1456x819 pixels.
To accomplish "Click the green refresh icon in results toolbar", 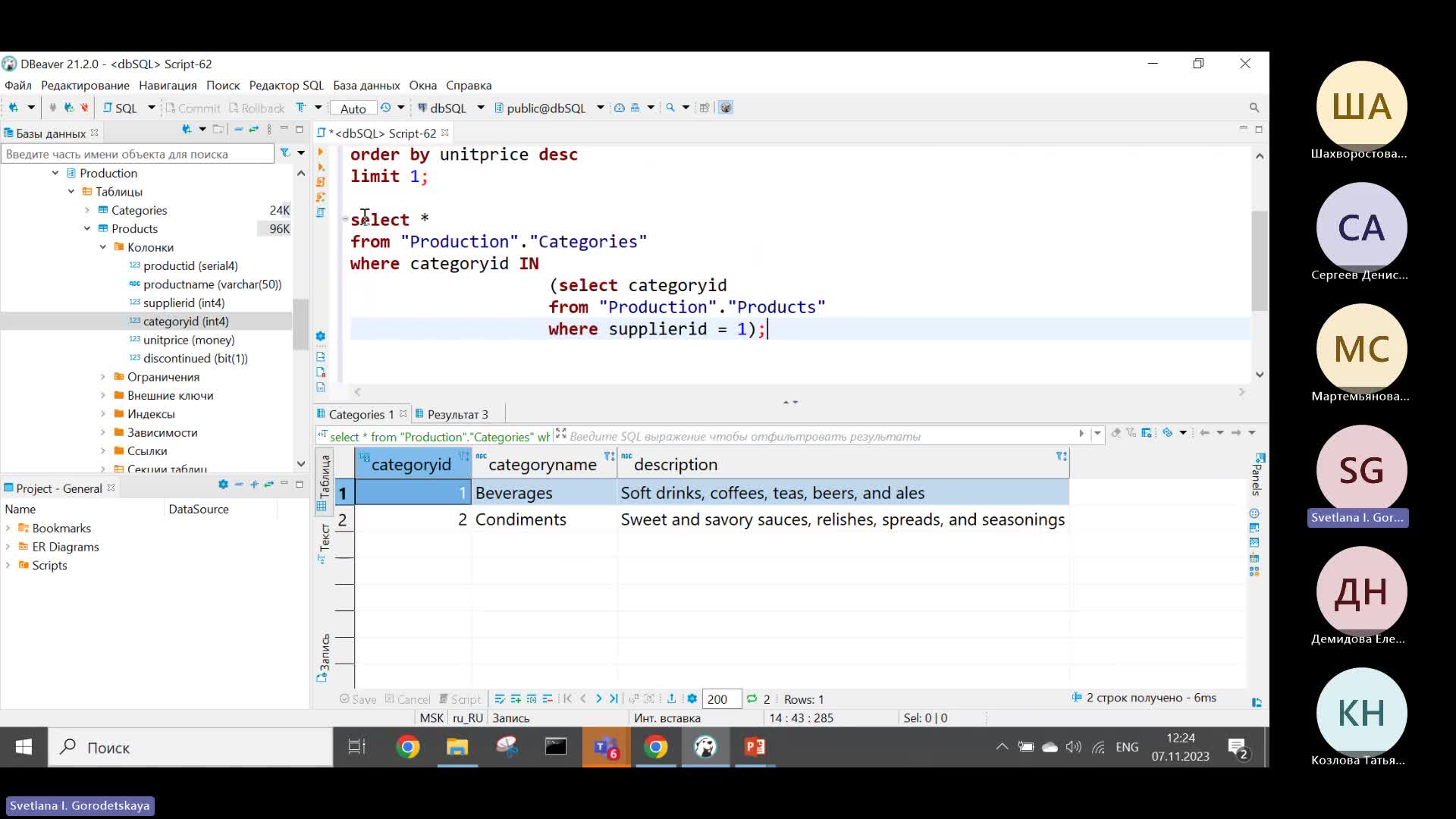I will 752,698.
